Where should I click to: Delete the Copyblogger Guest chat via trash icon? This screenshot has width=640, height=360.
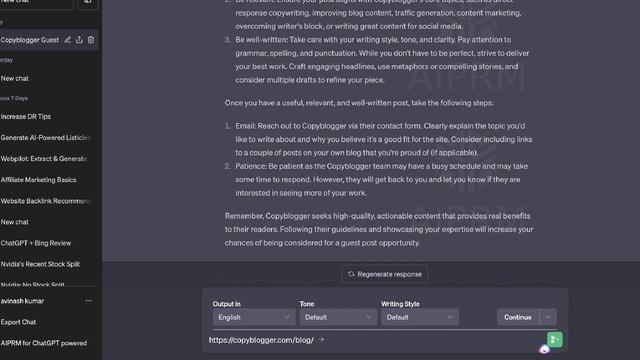tap(91, 40)
